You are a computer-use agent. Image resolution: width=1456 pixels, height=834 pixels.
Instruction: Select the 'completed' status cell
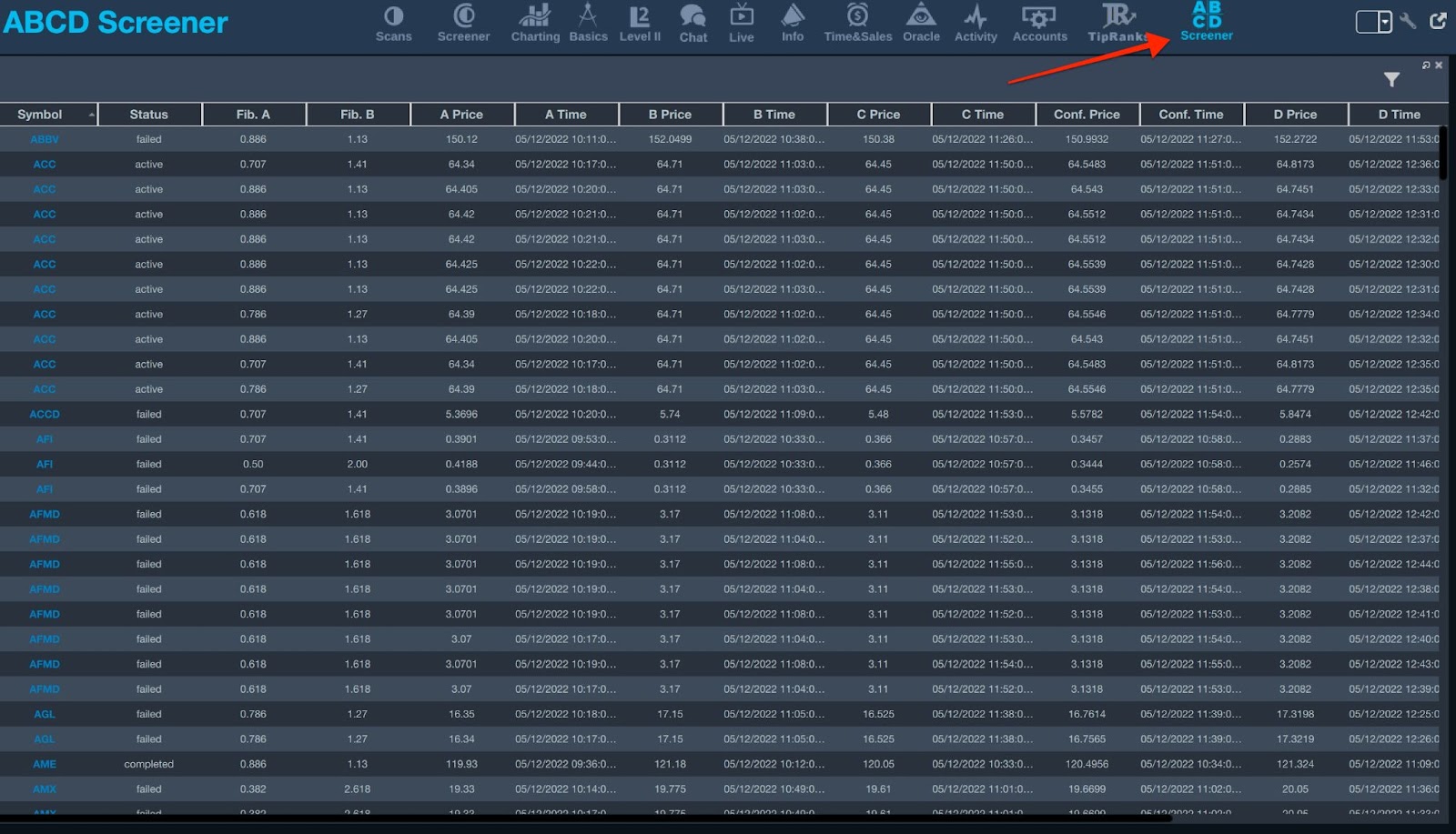(x=149, y=764)
